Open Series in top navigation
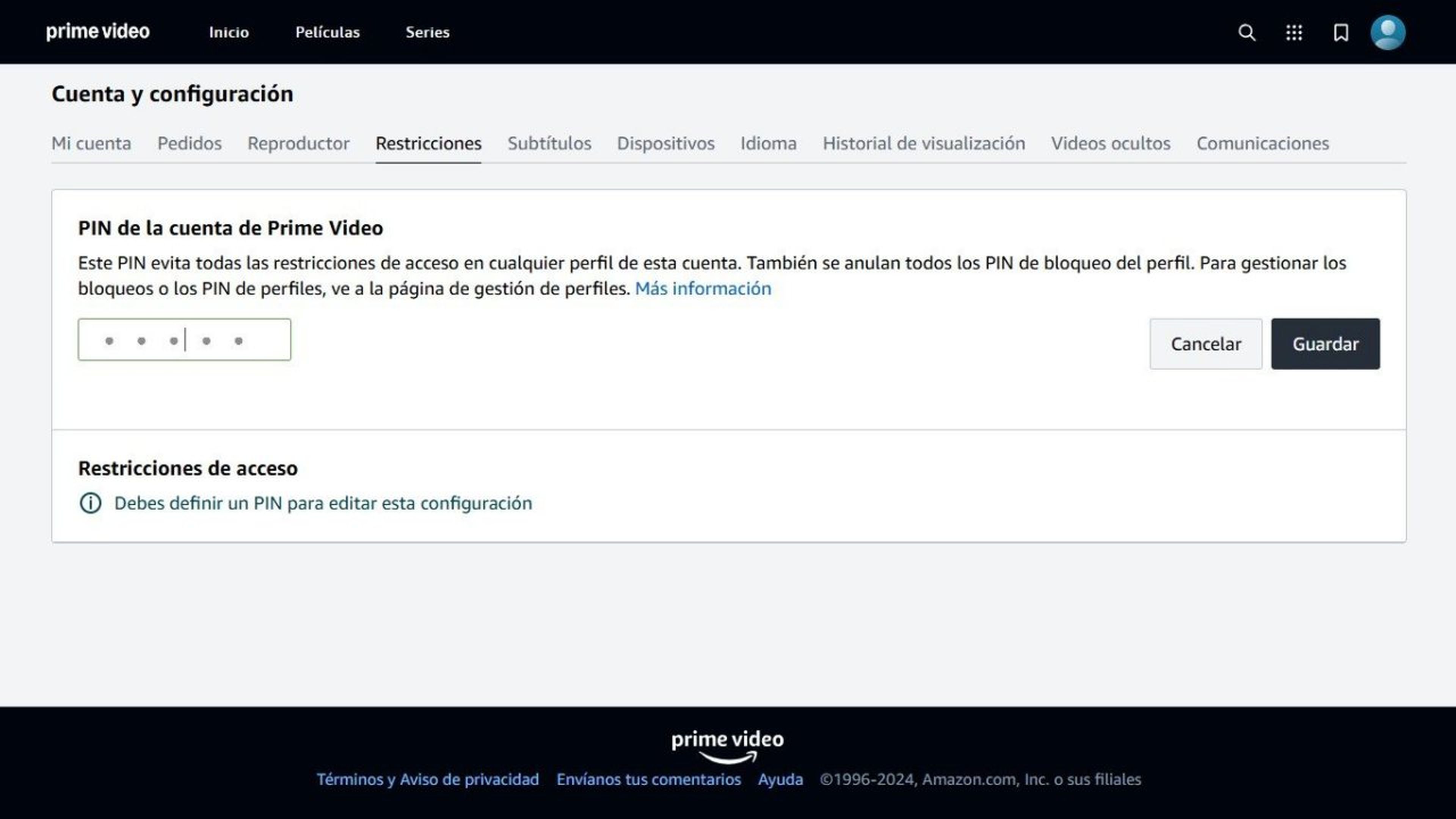The image size is (1456, 819). pos(427,32)
